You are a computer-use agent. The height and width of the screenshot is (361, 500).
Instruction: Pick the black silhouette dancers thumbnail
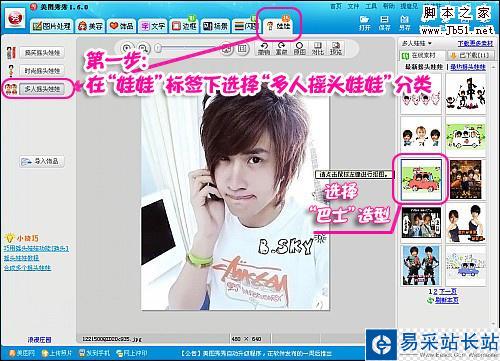[466, 94]
